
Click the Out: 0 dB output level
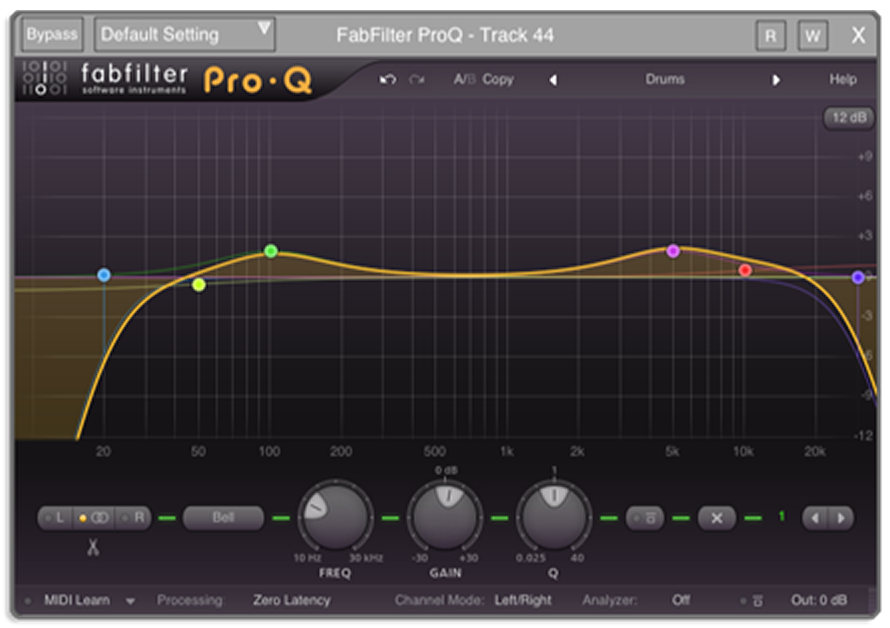point(819,600)
